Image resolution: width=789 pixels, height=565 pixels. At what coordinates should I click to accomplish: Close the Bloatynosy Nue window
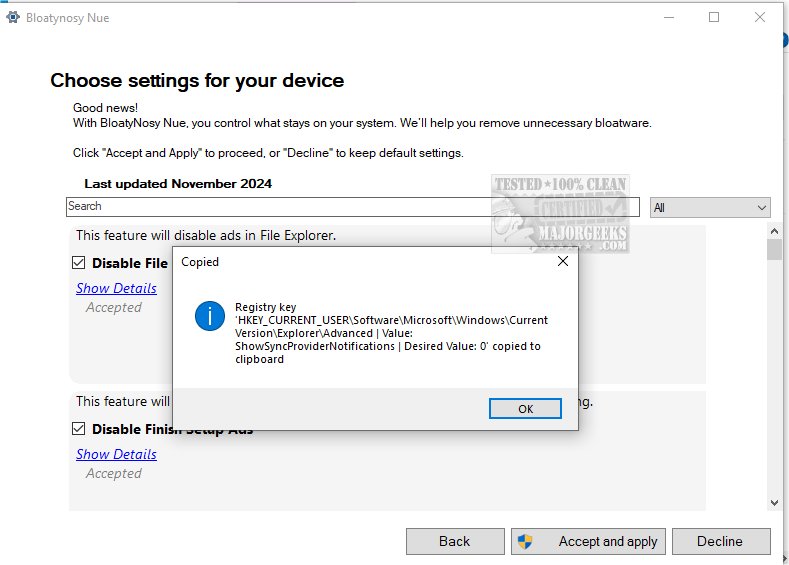click(762, 18)
